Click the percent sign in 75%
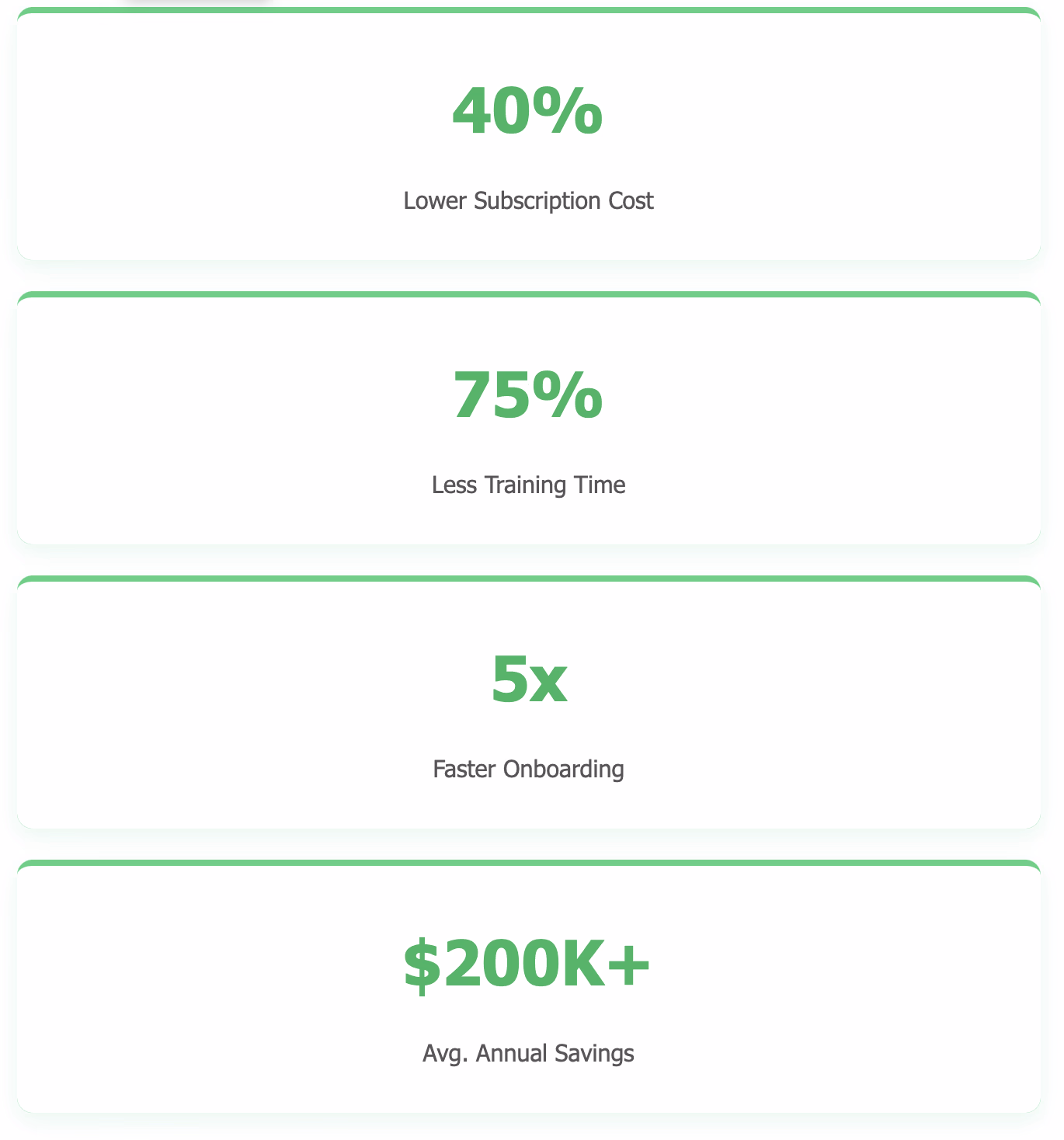Viewport: 1064px width, 1140px height. point(572,396)
